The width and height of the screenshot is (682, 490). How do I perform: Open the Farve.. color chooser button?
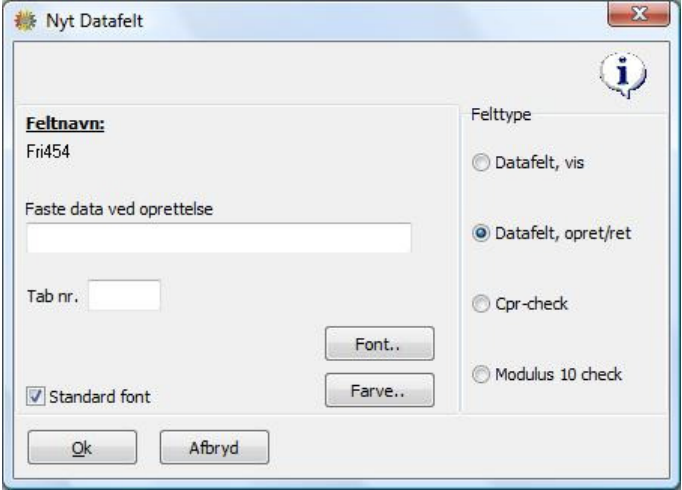click(379, 390)
